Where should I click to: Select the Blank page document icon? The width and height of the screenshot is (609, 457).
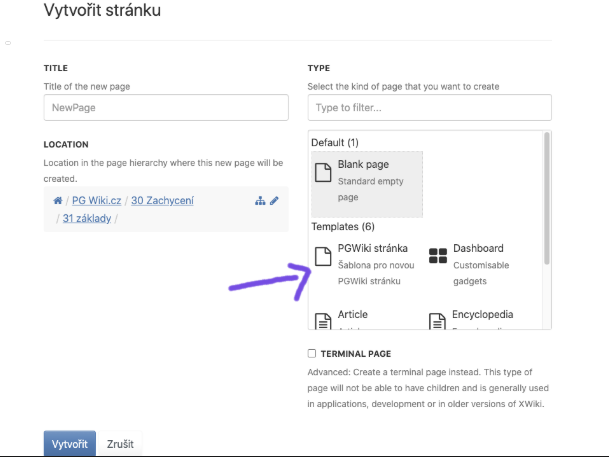pos(323,172)
